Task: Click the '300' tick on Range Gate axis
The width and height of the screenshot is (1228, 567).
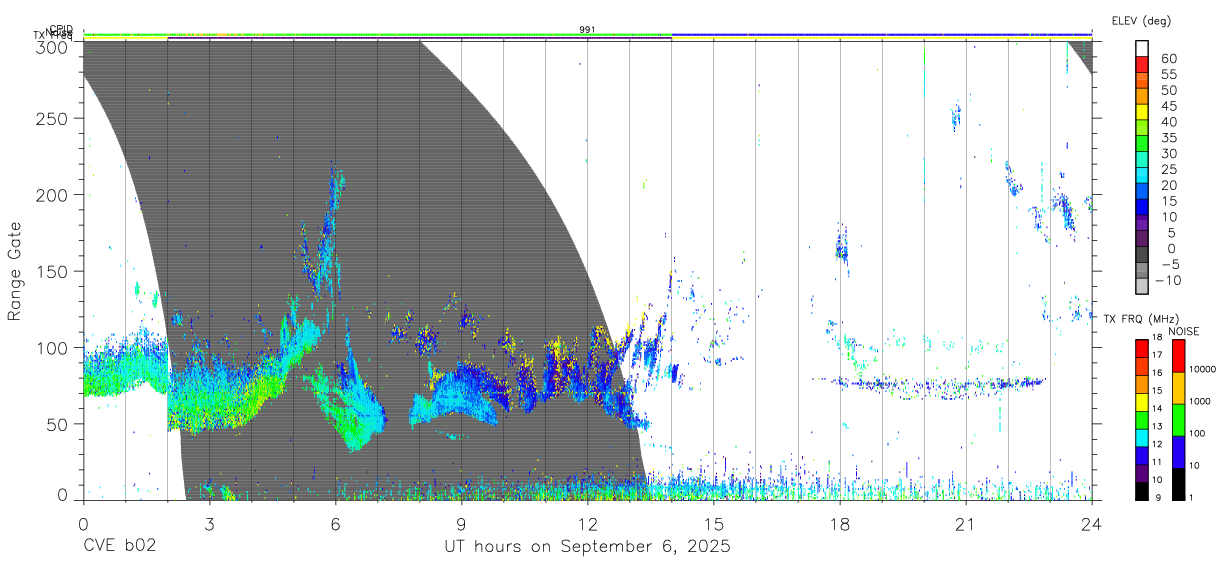Action: [53, 47]
